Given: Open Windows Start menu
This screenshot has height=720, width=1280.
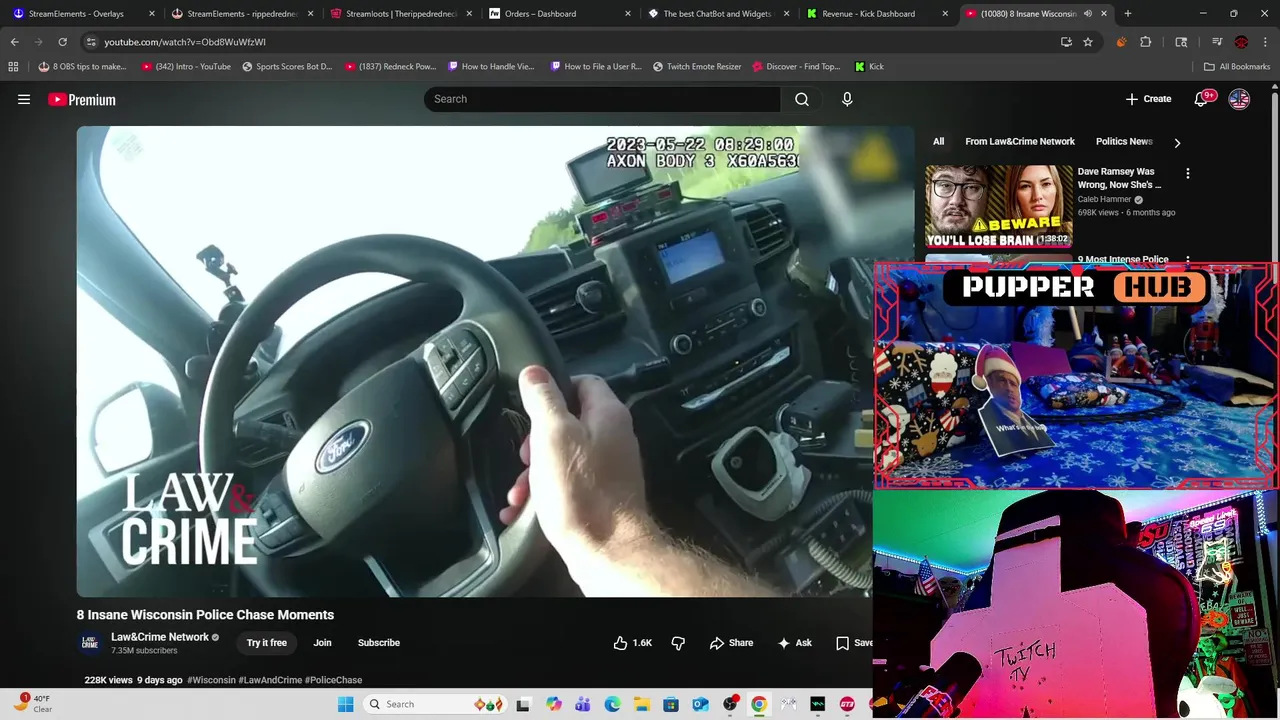Looking at the screenshot, I should tap(345, 704).
